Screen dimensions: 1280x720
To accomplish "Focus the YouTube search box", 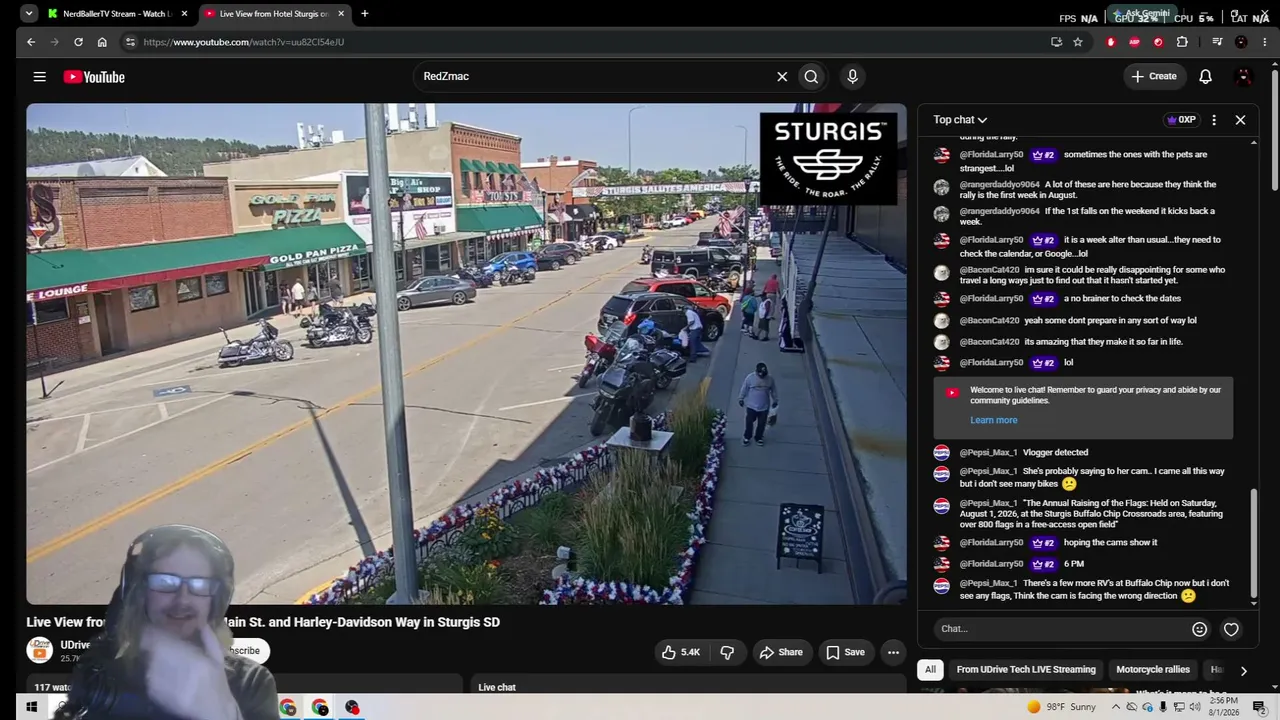I will [x=597, y=76].
